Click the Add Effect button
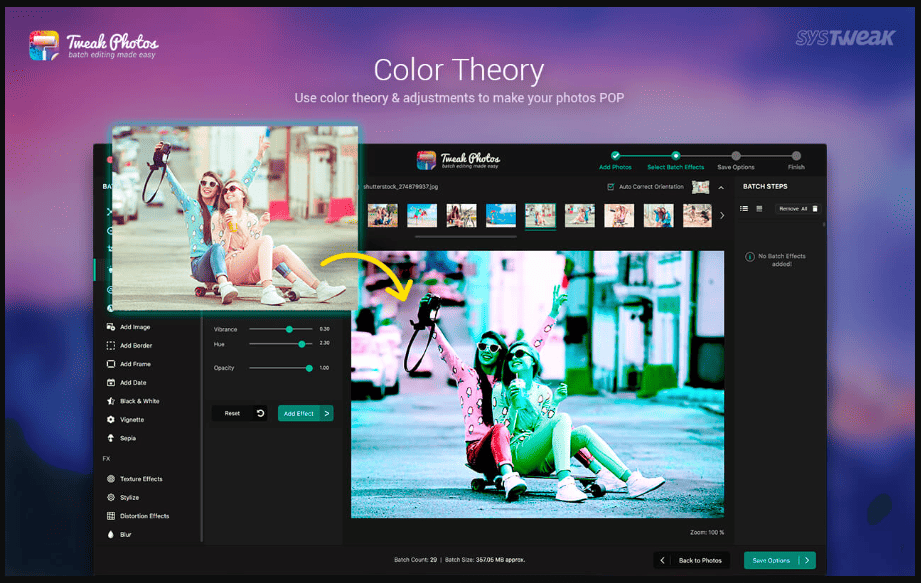 click(x=305, y=413)
